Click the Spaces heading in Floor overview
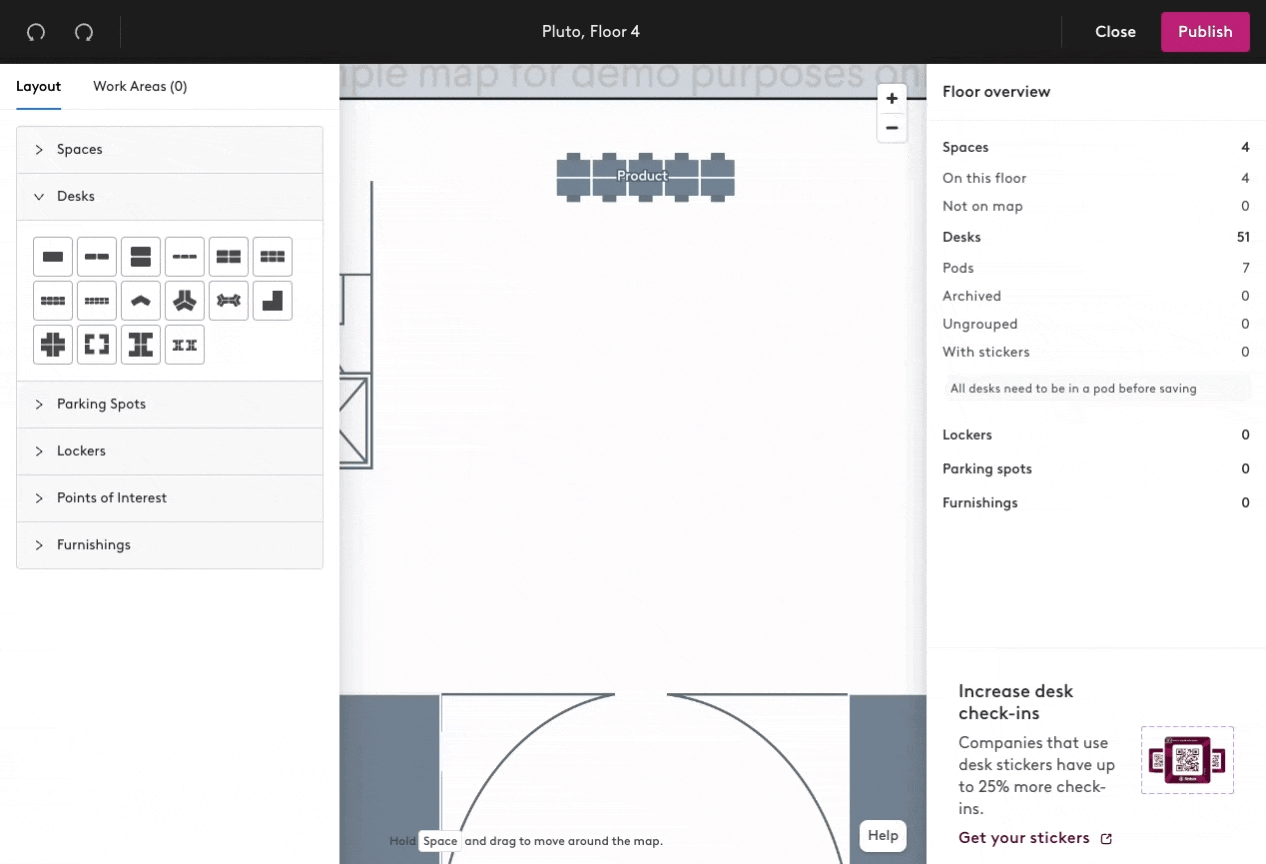 (965, 147)
